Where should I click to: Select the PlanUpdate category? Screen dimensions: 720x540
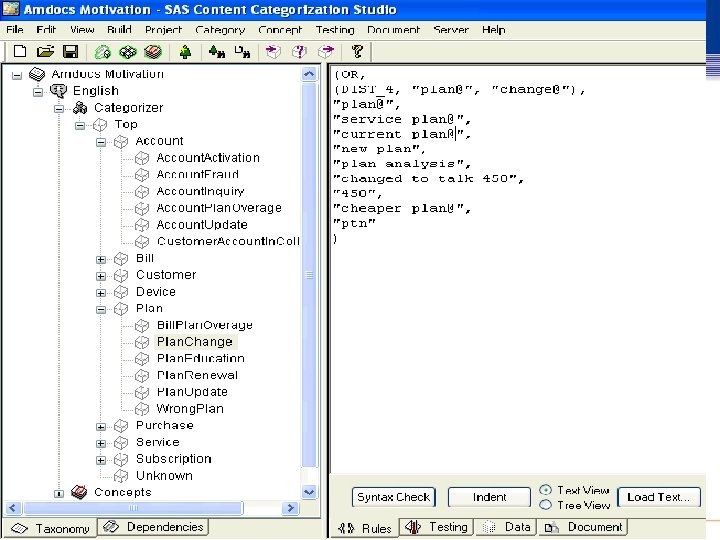pyautogui.click(x=192, y=392)
